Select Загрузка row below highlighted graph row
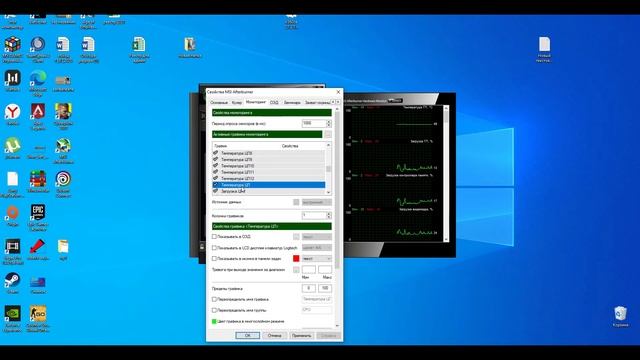 tap(269, 191)
